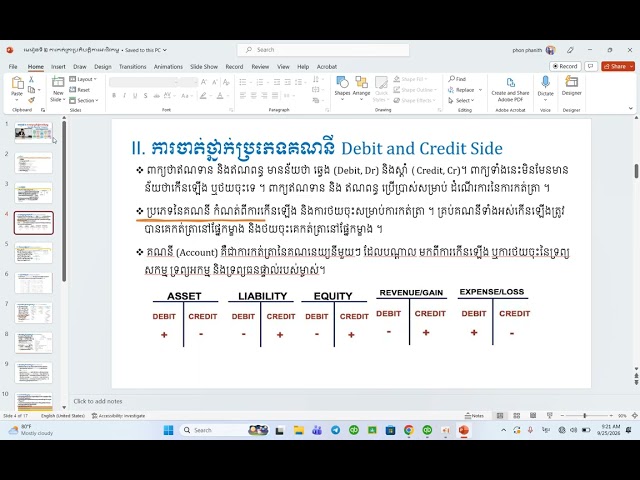Image resolution: width=640 pixels, height=480 pixels.
Task: Click the slide panel vertical scrollbar
Action: coord(64,200)
